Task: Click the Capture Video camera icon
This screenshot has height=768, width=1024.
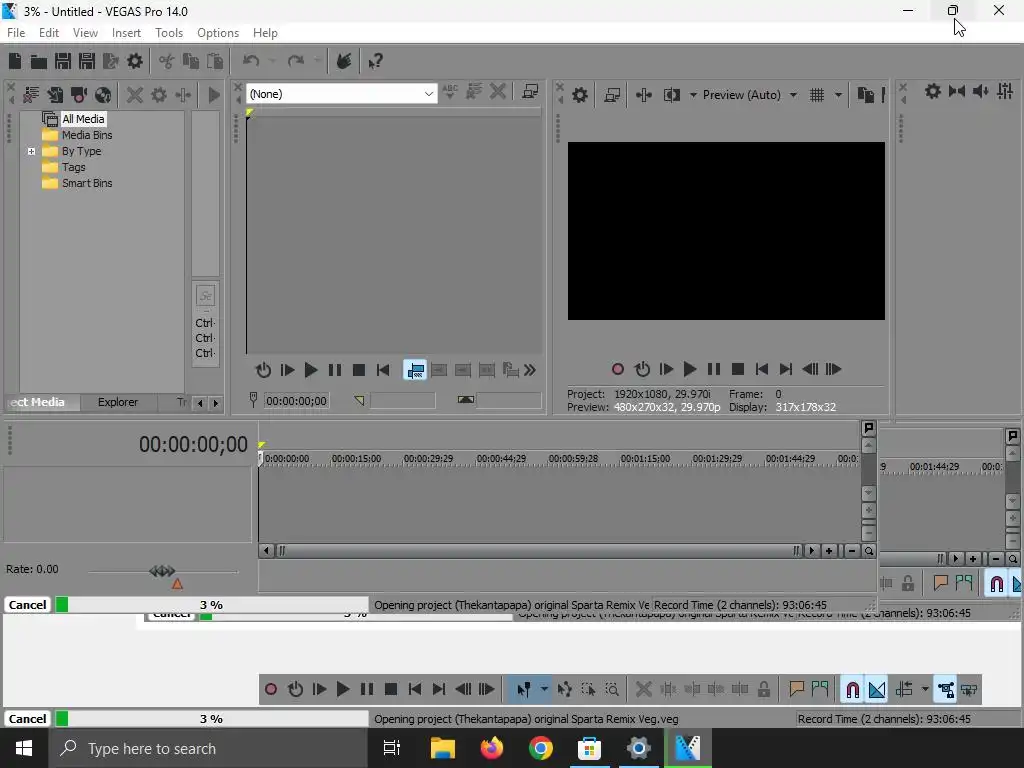Action: 79,95
